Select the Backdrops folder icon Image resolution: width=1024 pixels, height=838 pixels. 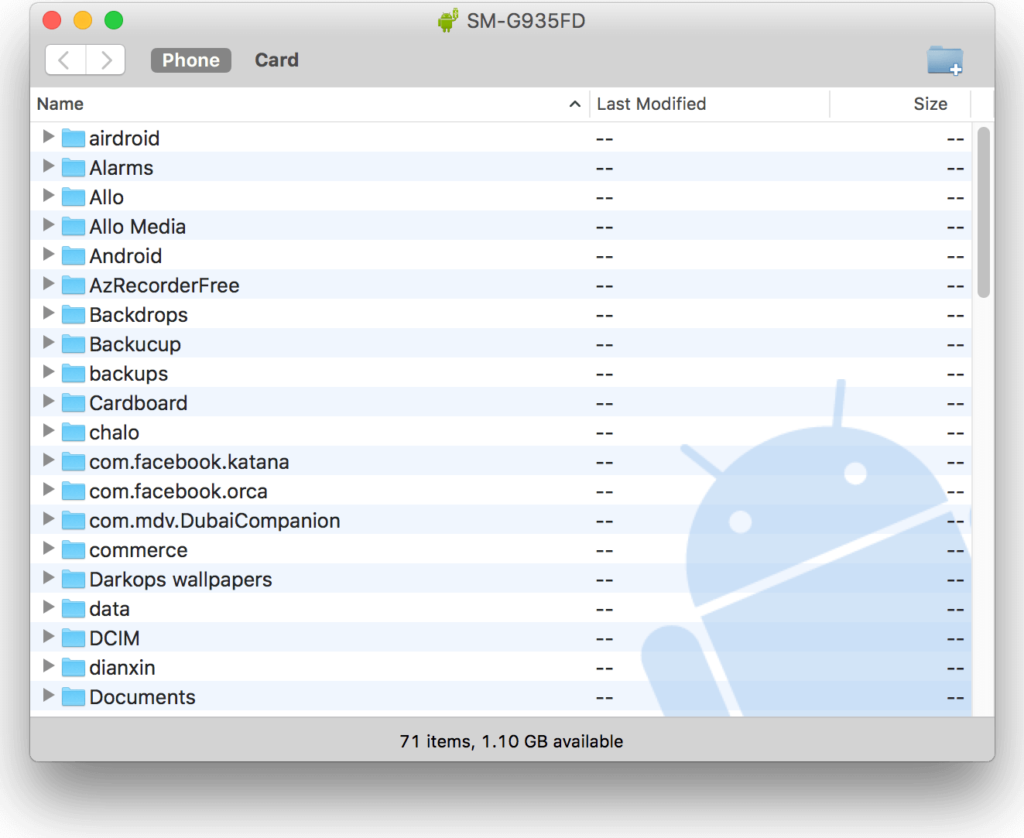pos(73,315)
